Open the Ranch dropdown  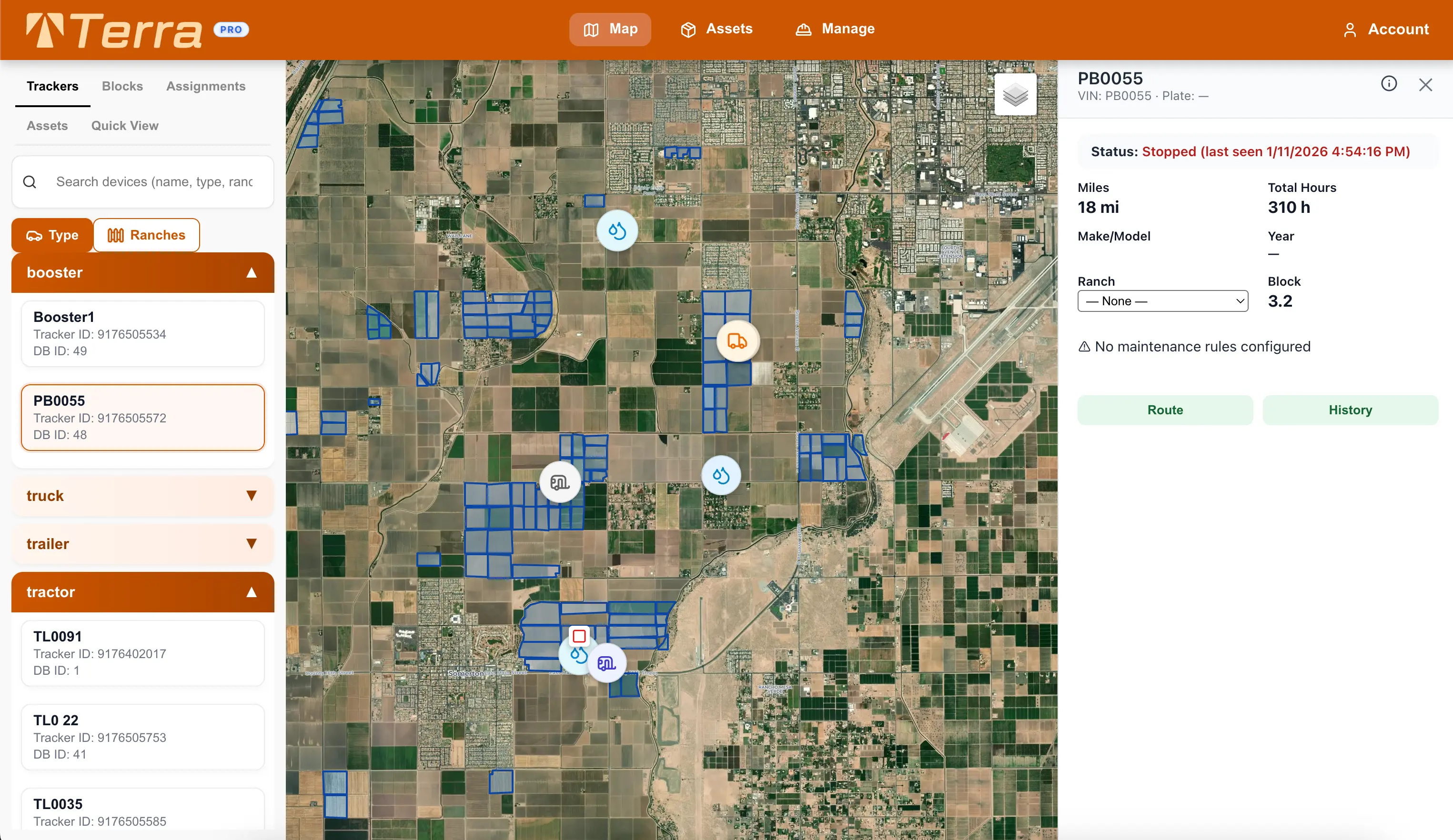click(x=1162, y=301)
